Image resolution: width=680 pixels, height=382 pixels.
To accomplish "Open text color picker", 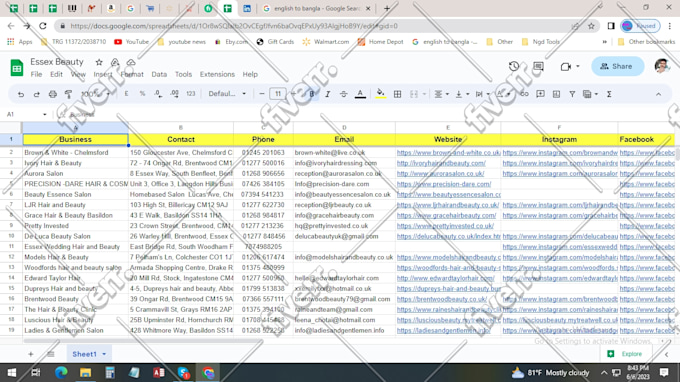I will [x=360, y=94].
